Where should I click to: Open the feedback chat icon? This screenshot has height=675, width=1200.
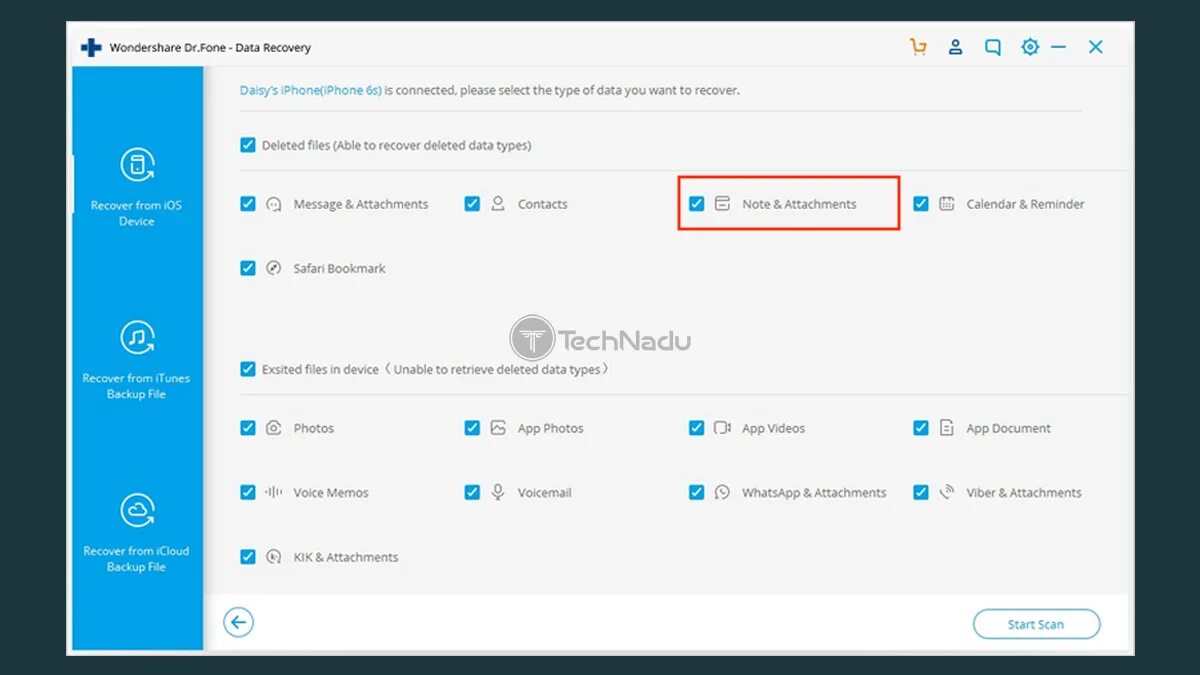(x=992, y=47)
